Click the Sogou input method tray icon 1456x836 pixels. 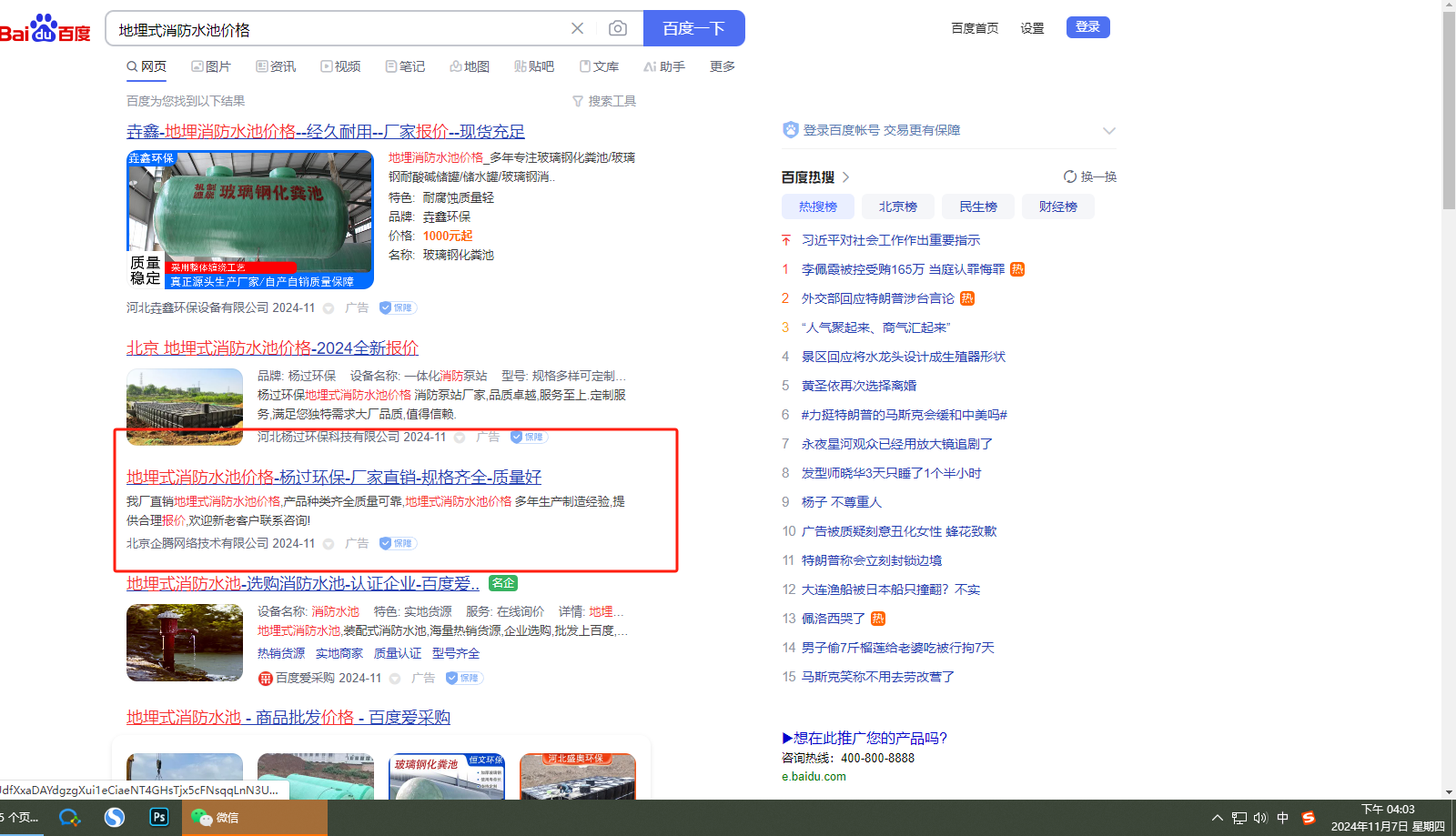point(1309,818)
